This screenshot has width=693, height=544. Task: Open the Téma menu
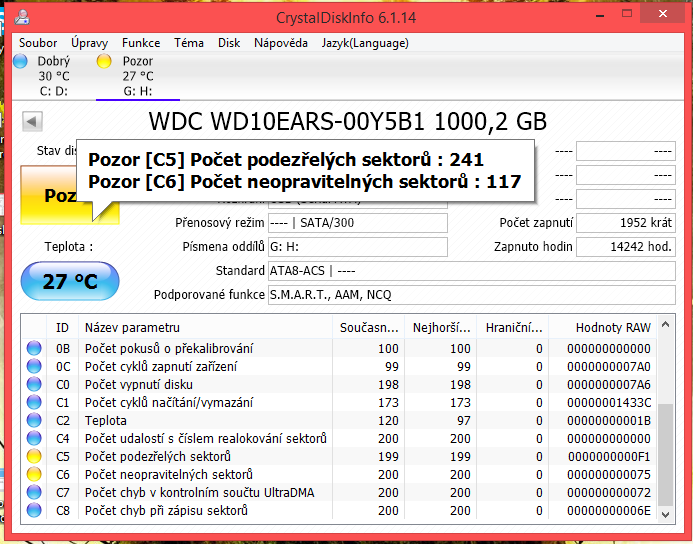(189, 43)
